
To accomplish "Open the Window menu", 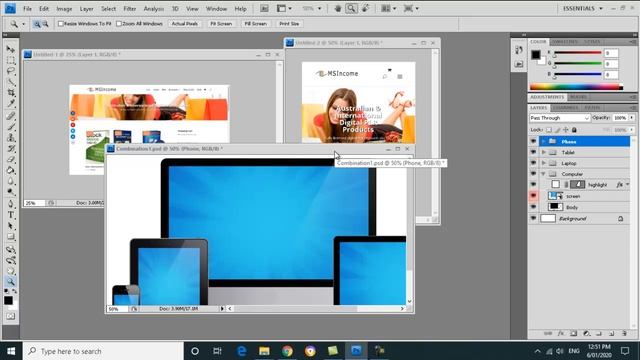I will [216, 8].
